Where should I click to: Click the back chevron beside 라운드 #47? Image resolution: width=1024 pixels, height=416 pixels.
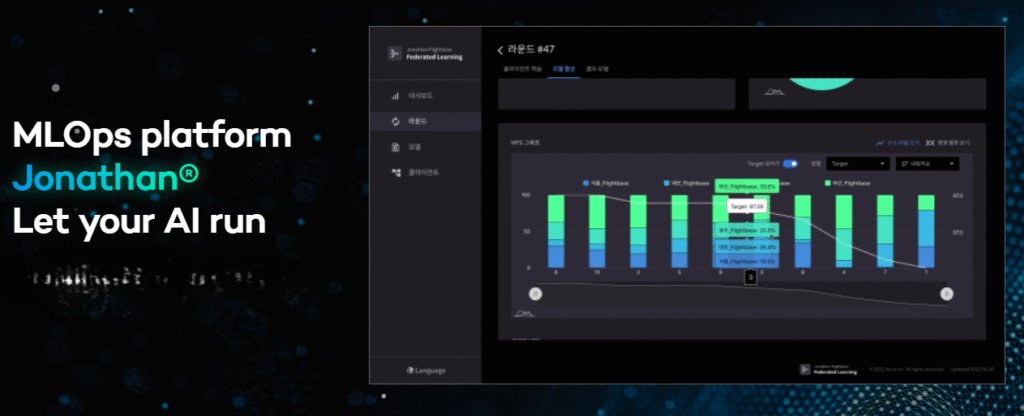coord(500,50)
